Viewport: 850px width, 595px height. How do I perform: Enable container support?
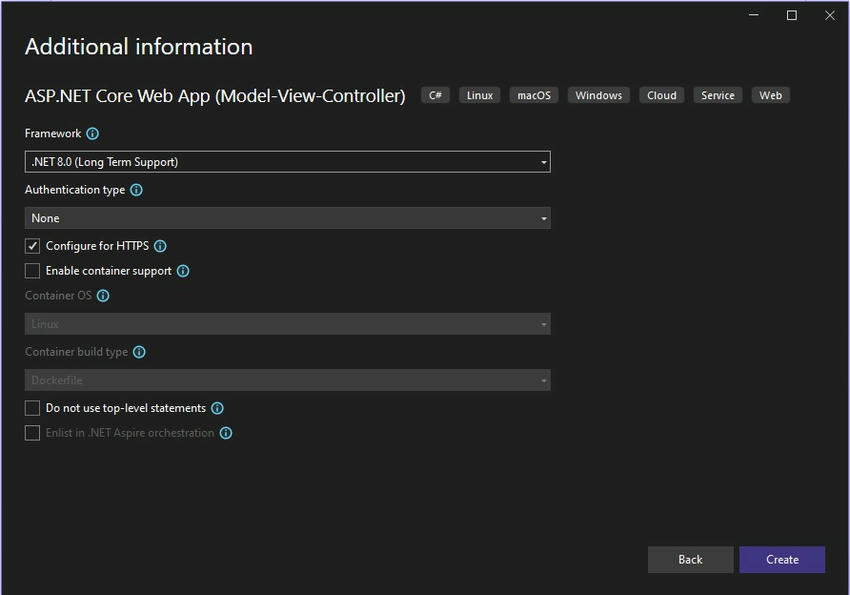click(x=31, y=270)
